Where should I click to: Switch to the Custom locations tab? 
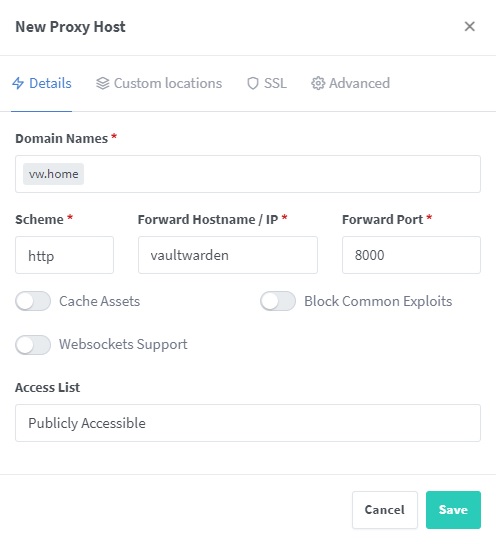[168, 83]
